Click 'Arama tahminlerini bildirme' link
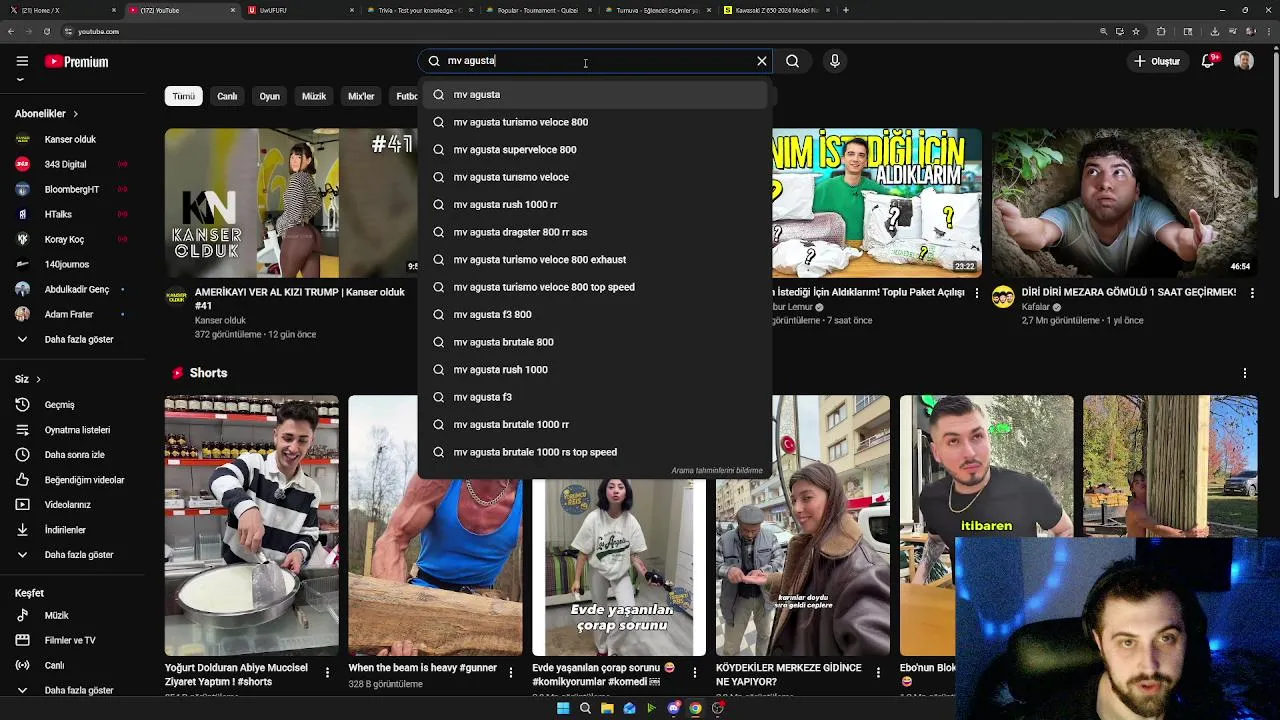The height and width of the screenshot is (720, 1280). (x=716, y=470)
